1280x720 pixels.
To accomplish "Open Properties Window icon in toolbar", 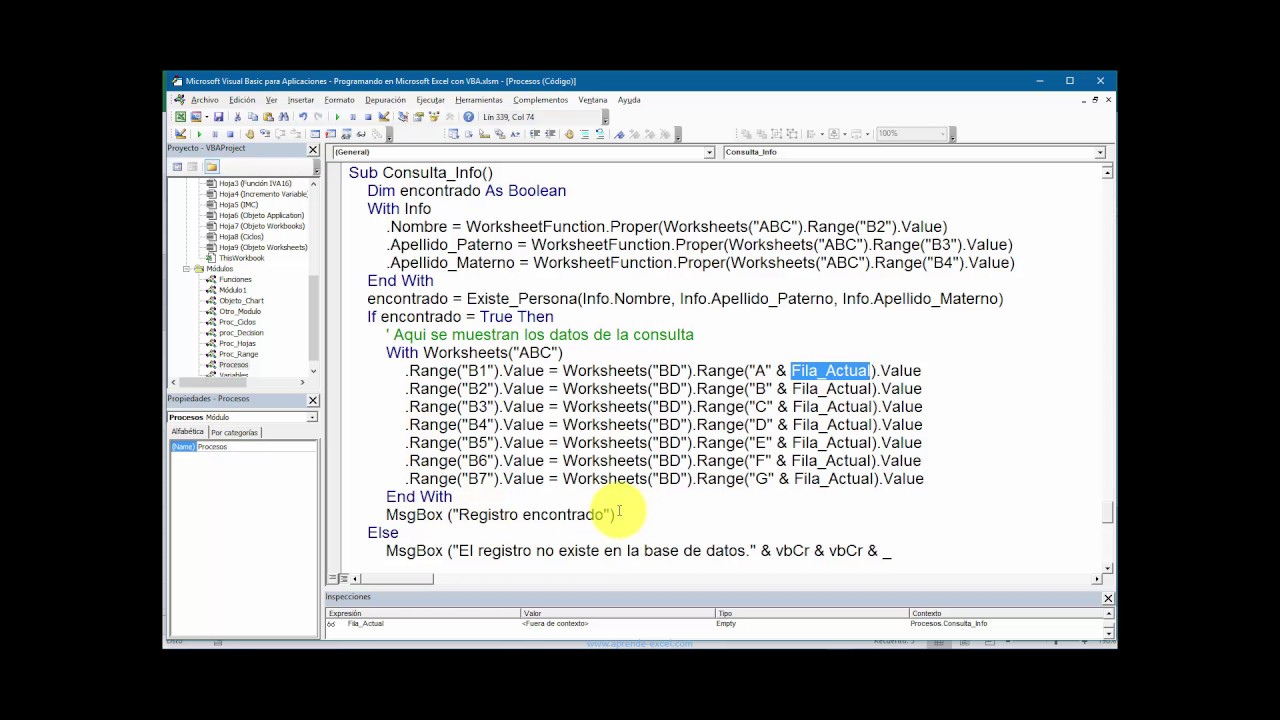I will point(418,117).
